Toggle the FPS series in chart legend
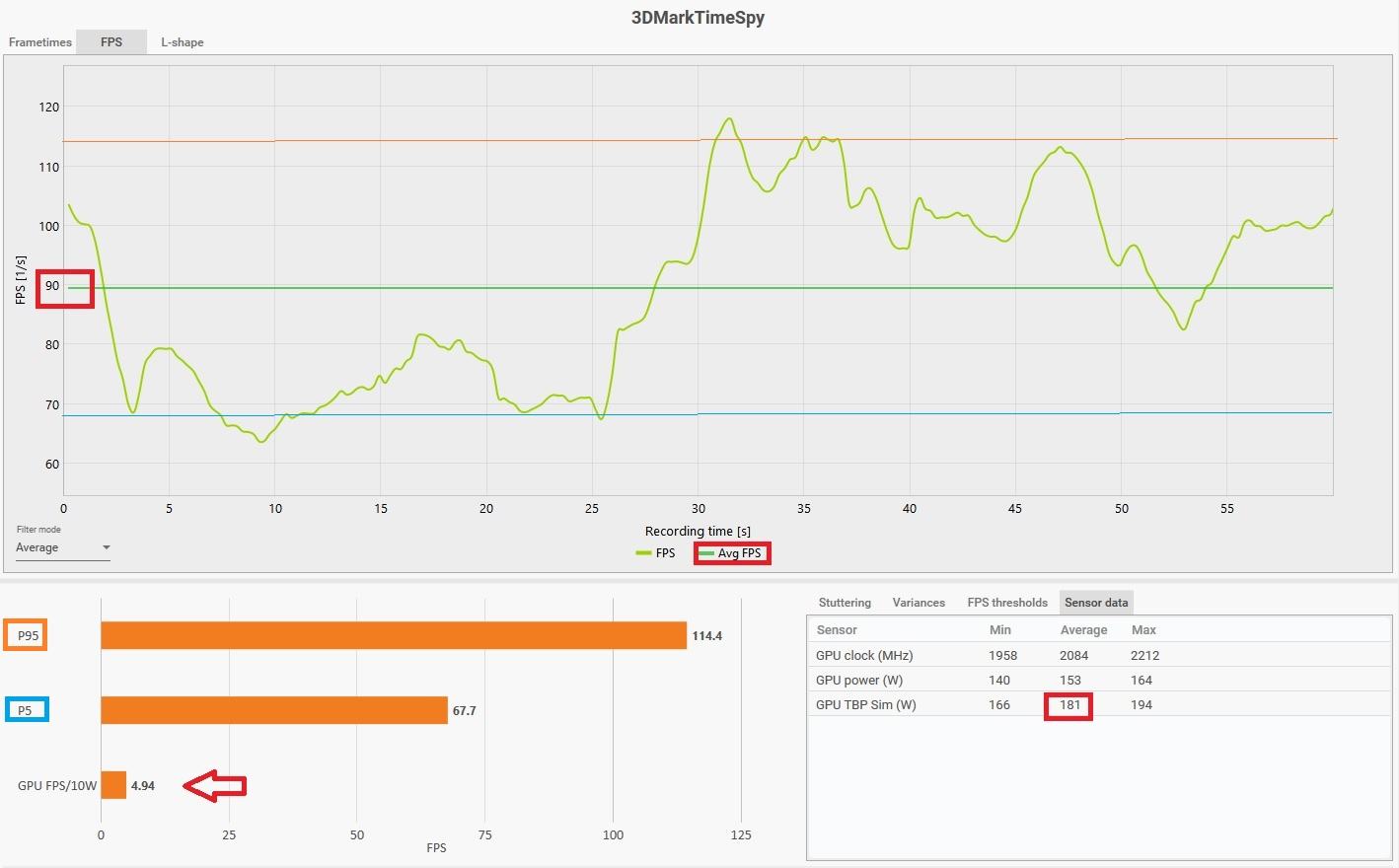1399x868 pixels. tap(656, 553)
